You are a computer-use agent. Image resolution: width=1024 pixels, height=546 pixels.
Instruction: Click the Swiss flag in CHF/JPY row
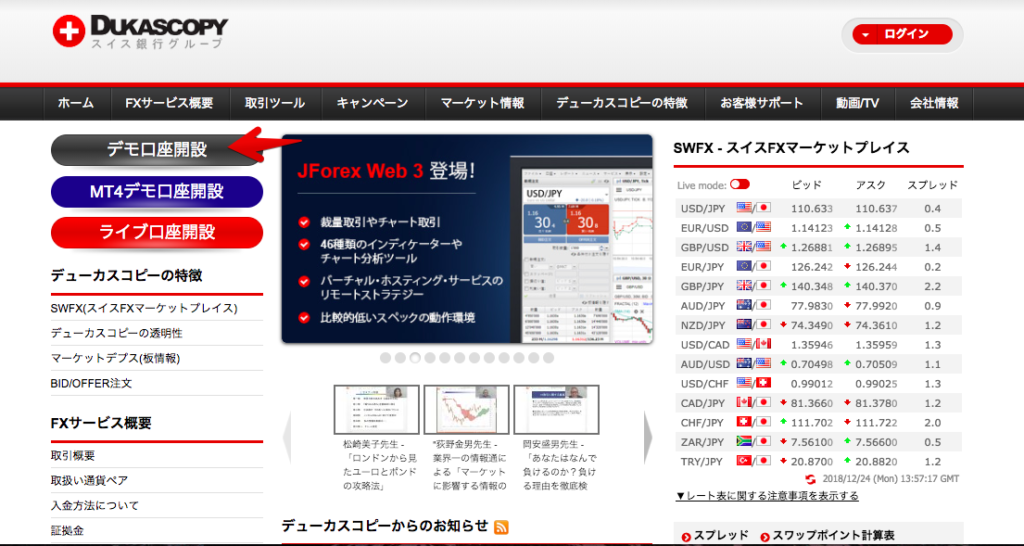[744, 422]
